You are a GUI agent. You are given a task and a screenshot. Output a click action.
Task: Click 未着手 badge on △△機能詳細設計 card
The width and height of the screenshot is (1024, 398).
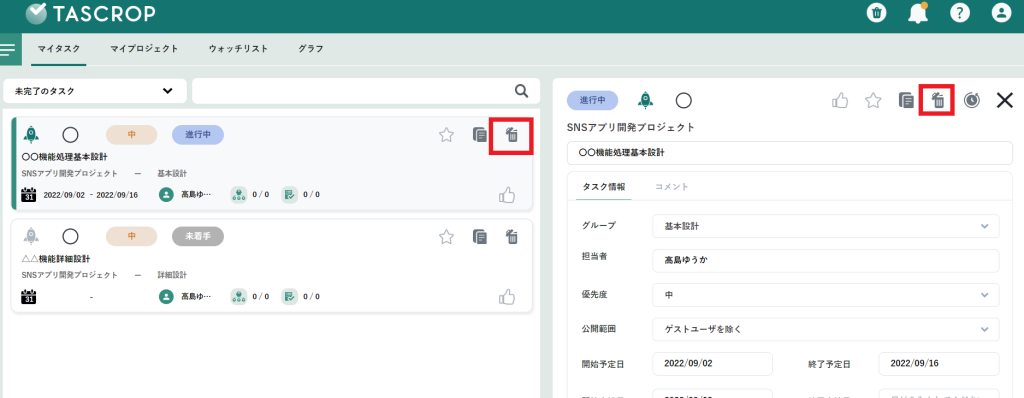point(198,236)
